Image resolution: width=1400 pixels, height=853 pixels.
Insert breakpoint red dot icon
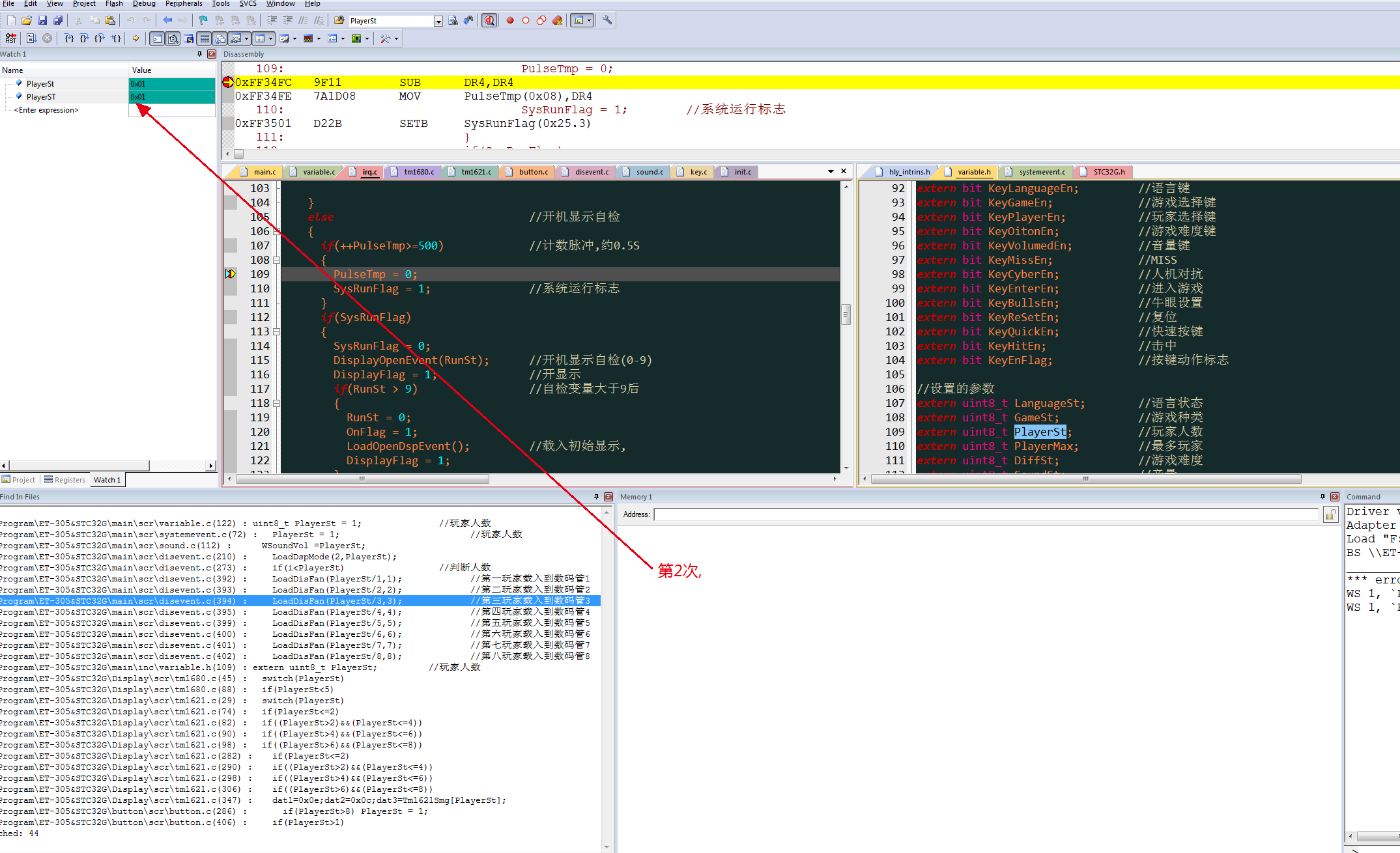pyautogui.click(x=510, y=21)
